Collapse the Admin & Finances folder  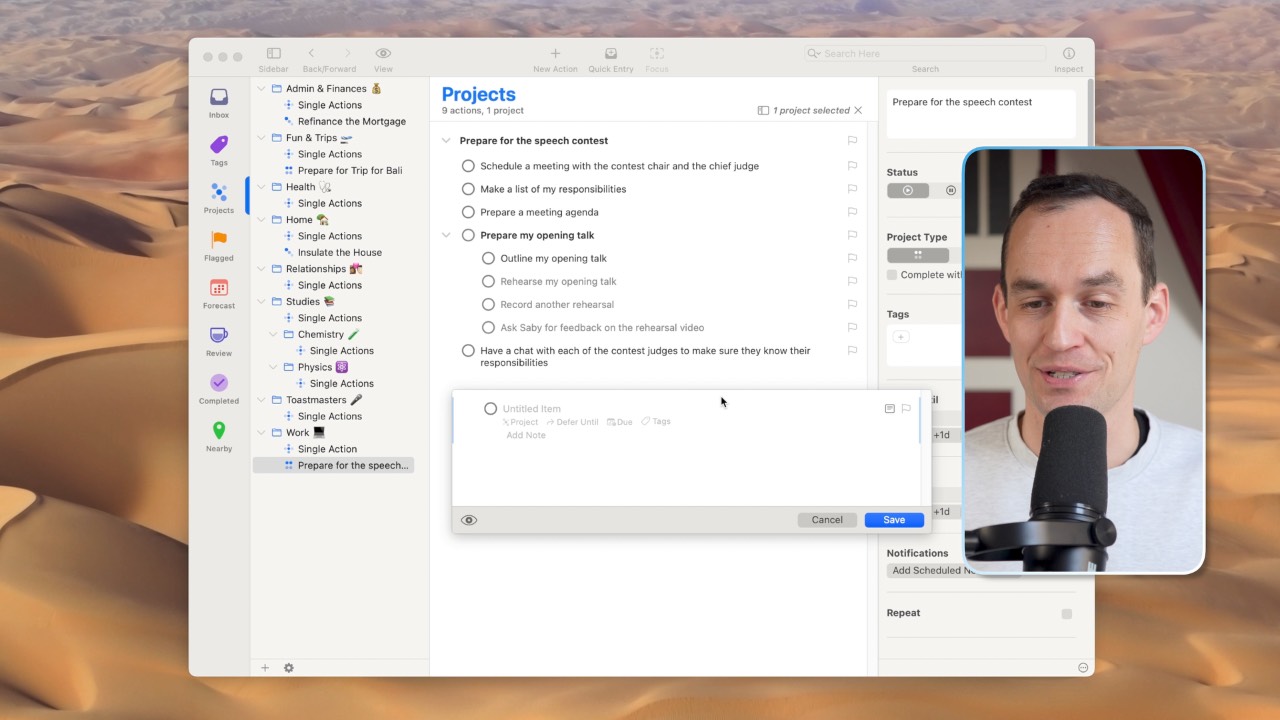[x=262, y=89]
